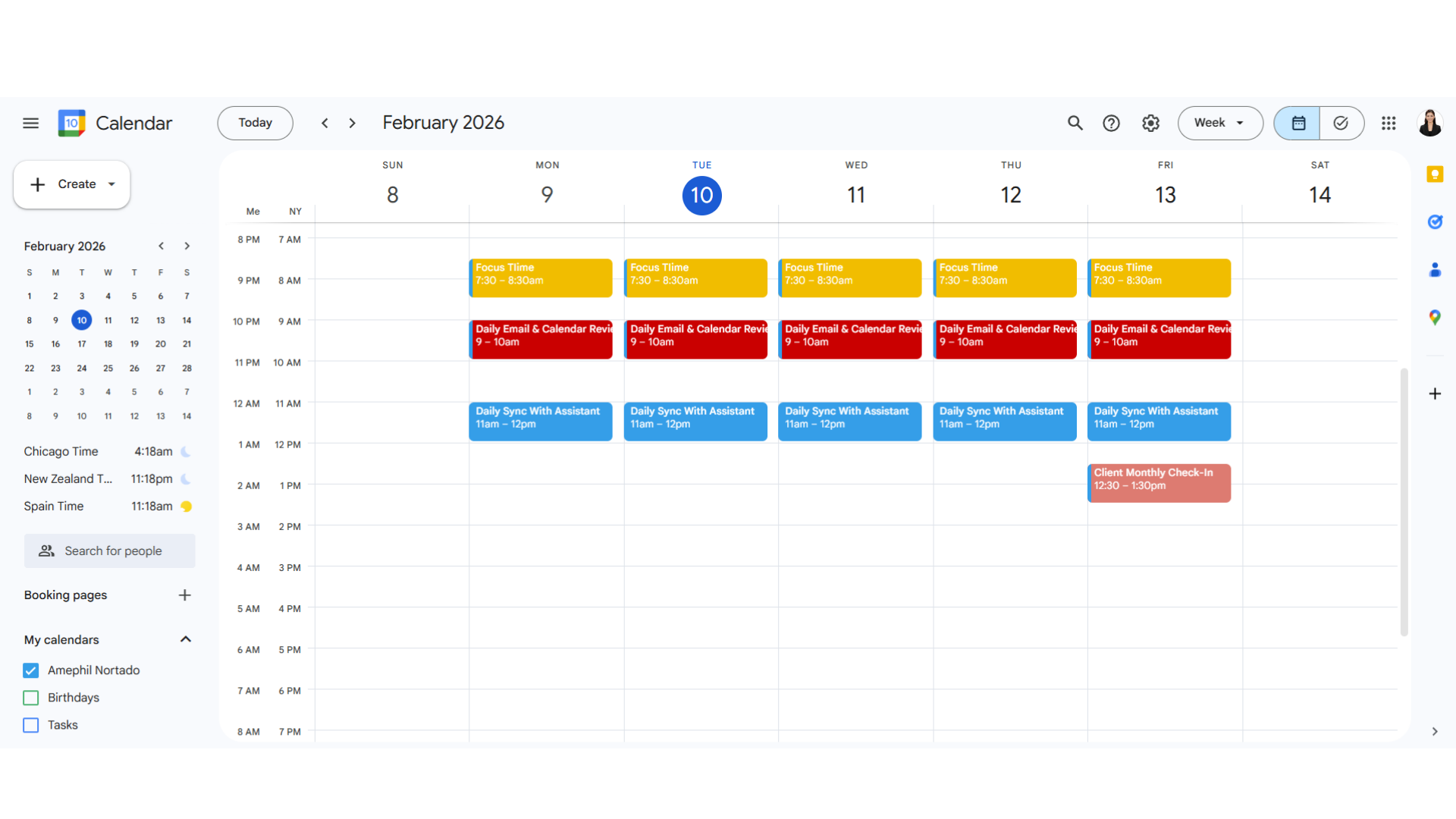Open the main menu hamburger icon
This screenshot has height=819, width=1456.
(30, 123)
